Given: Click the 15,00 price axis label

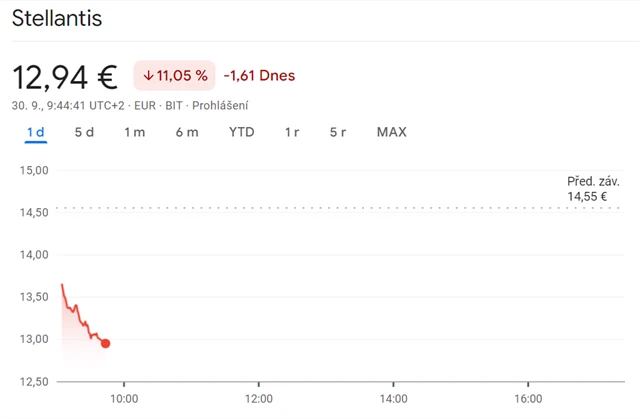Looking at the screenshot, I should pyautogui.click(x=34, y=170).
